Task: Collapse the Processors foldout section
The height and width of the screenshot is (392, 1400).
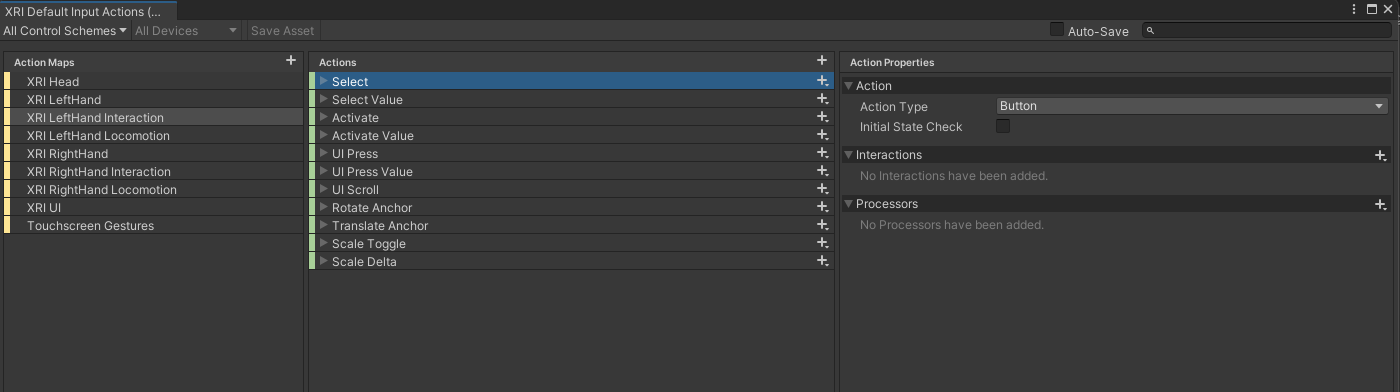Action: (849, 204)
